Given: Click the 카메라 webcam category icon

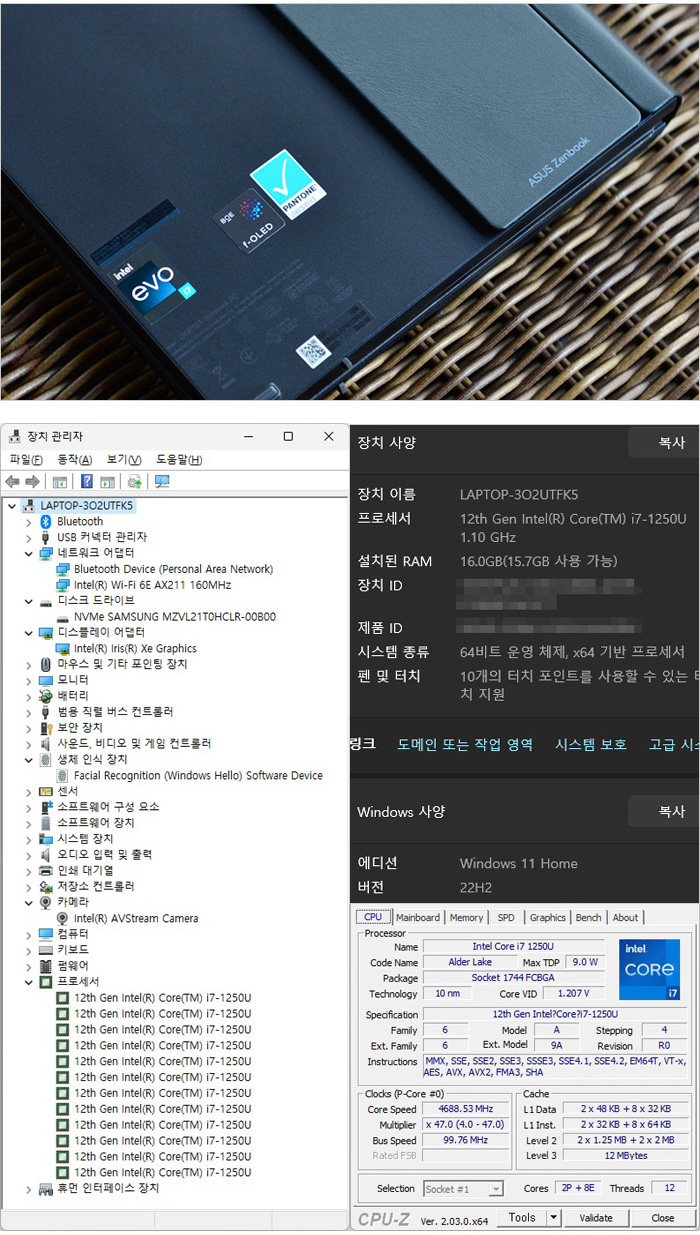Looking at the screenshot, I should click(x=45, y=902).
